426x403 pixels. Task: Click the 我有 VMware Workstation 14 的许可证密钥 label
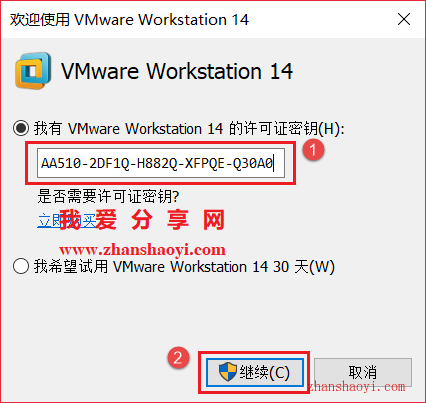[189, 129]
